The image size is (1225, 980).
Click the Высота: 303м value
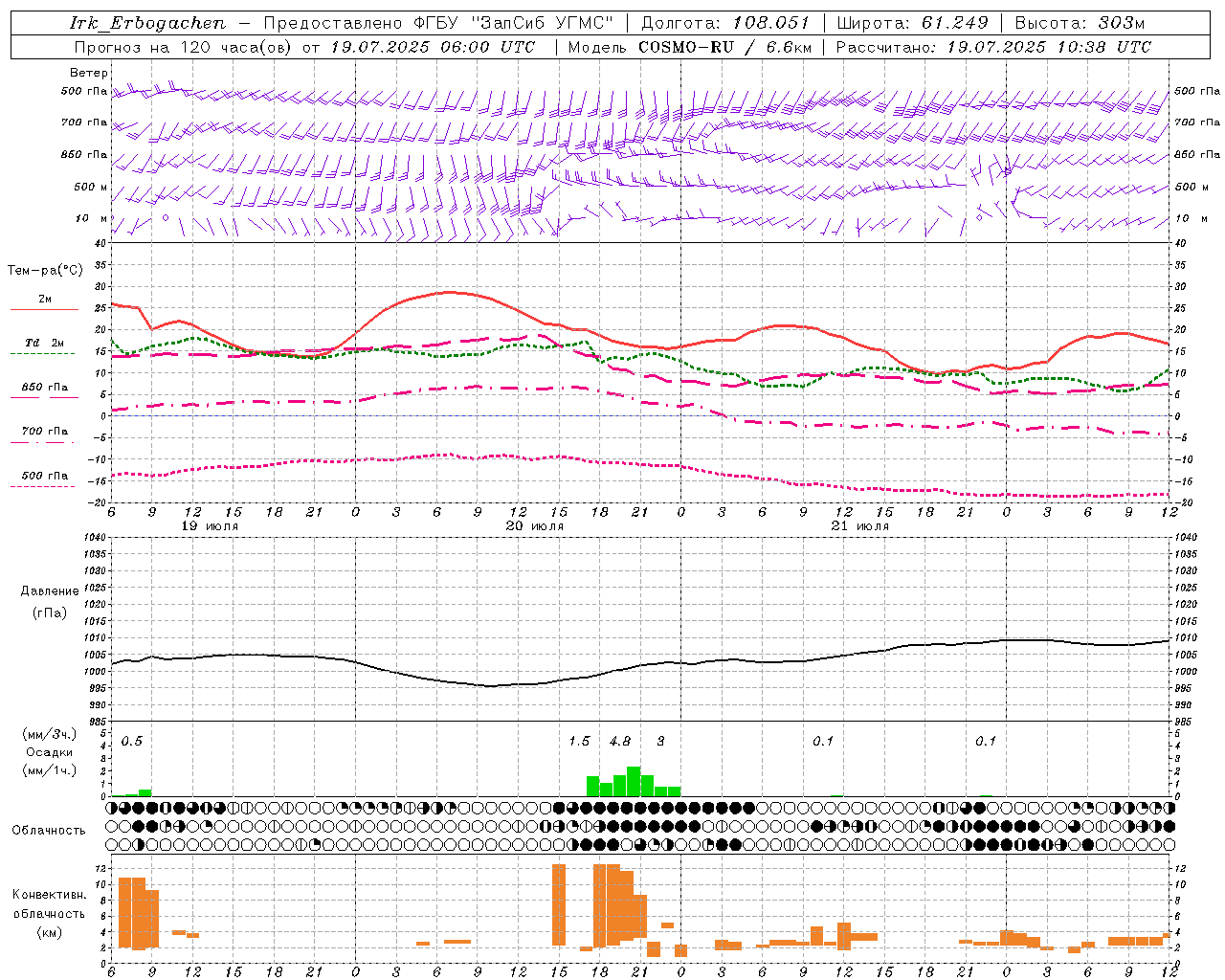pyautogui.click(x=1080, y=23)
